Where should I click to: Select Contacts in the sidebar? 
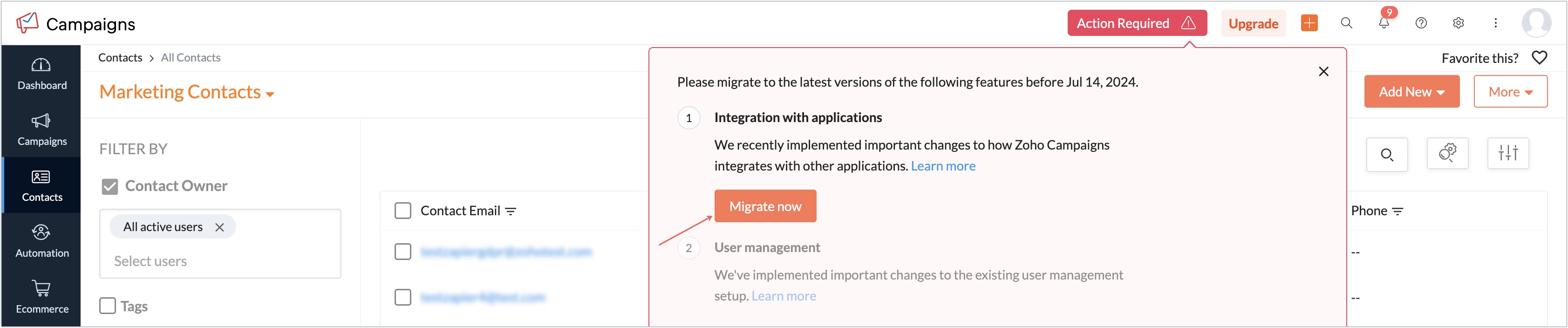coord(41,185)
